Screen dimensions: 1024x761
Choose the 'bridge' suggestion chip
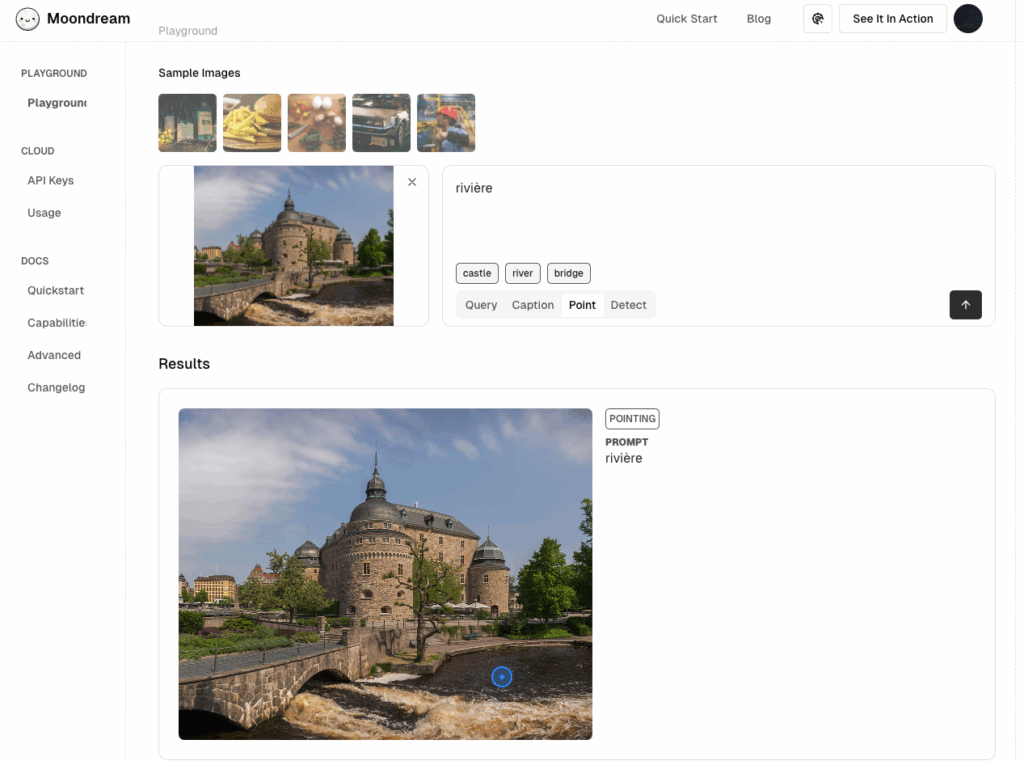[x=568, y=273]
